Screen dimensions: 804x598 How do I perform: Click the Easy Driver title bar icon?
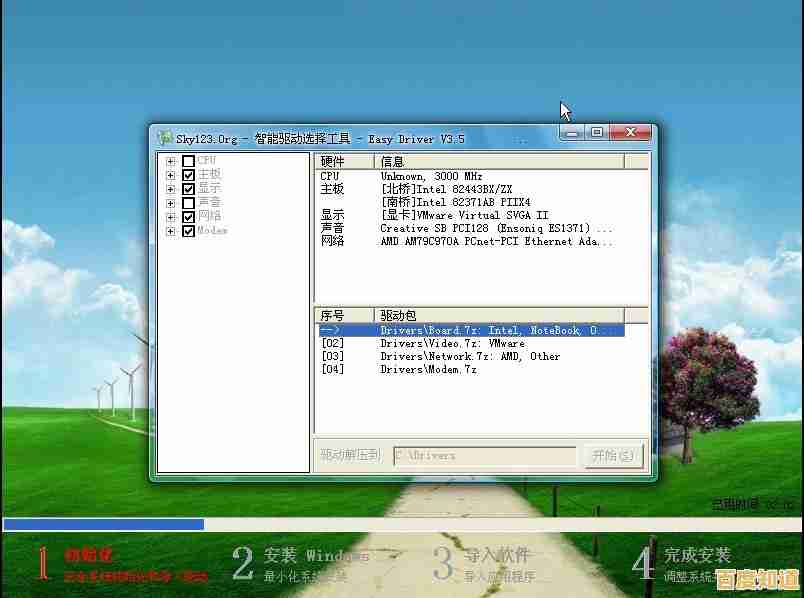click(165, 138)
